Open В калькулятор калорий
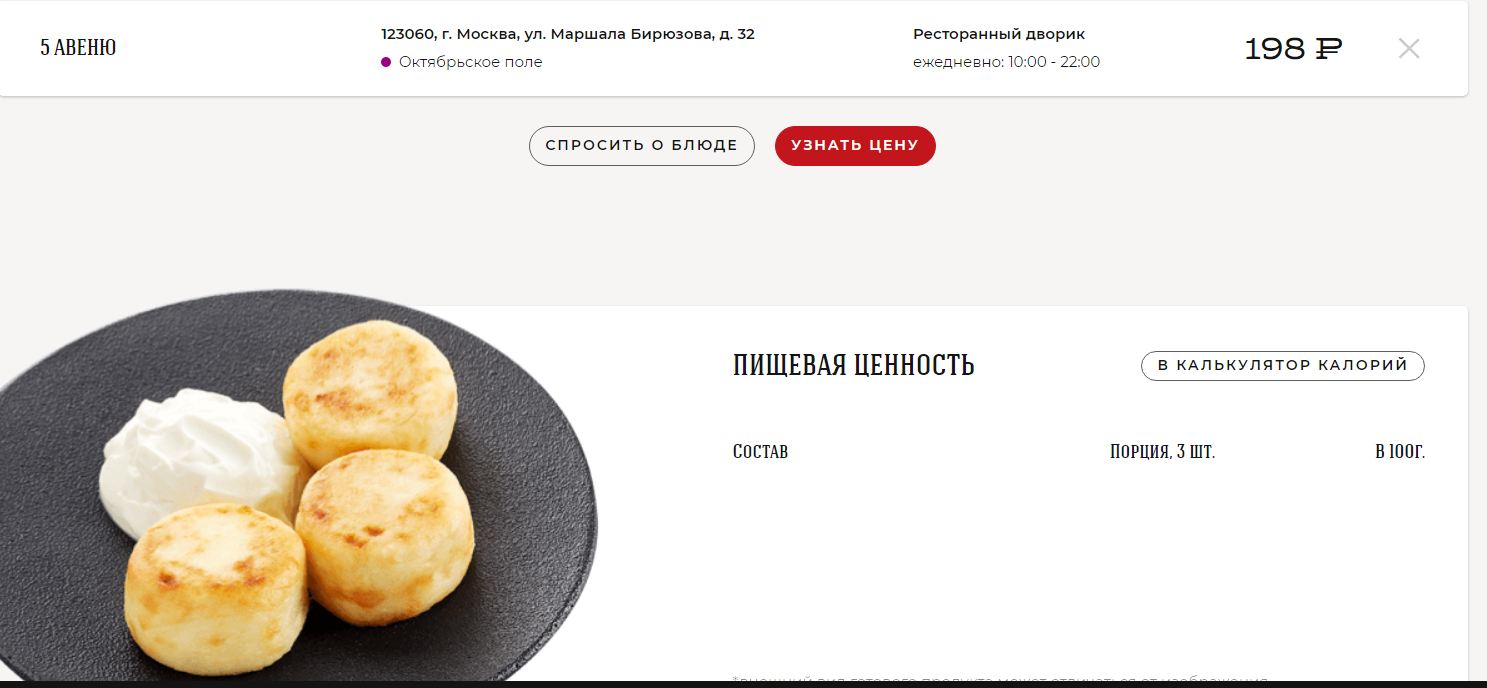1487x688 pixels. click(x=1282, y=366)
